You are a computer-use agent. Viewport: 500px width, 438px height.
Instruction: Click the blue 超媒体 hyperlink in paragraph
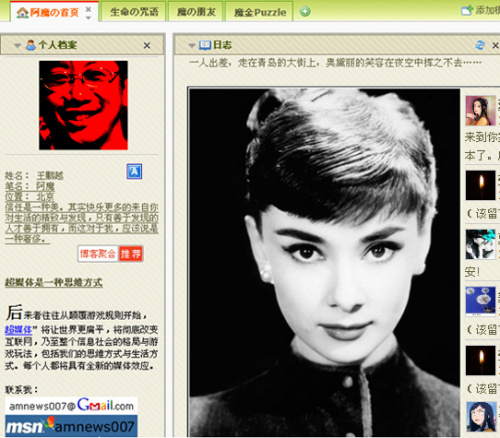pyautogui.click(x=18, y=330)
